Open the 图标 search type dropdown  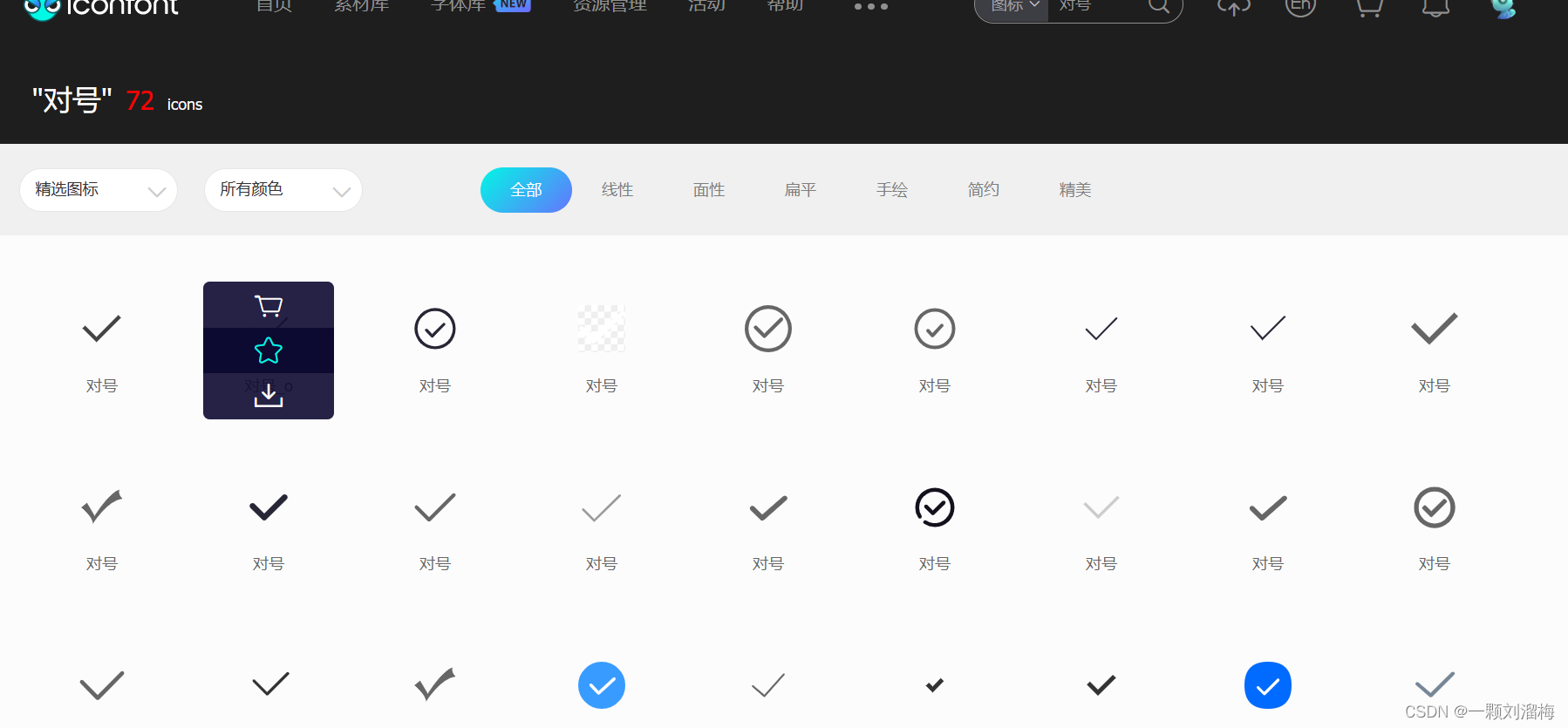pyautogui.click(x=1013, y=7)
